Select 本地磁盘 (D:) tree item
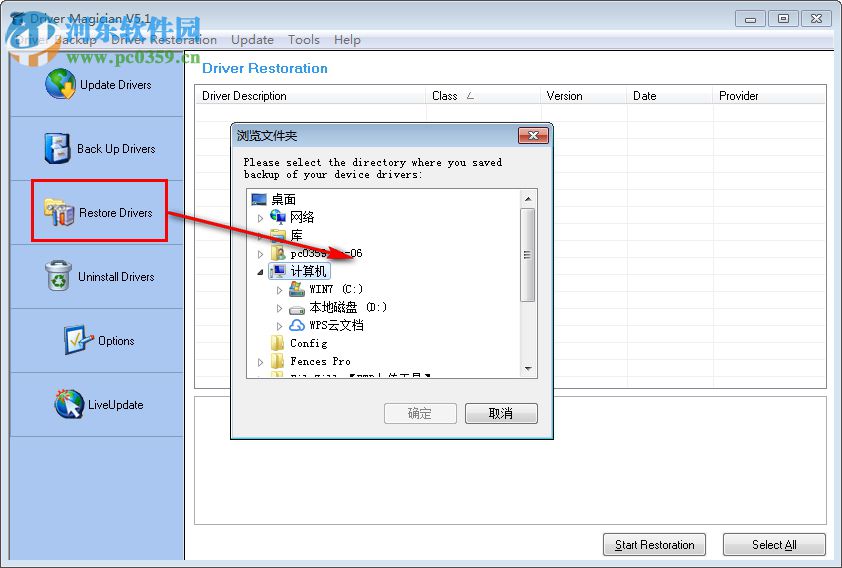Screen dimensions: 842x568 tap(348, 307)
